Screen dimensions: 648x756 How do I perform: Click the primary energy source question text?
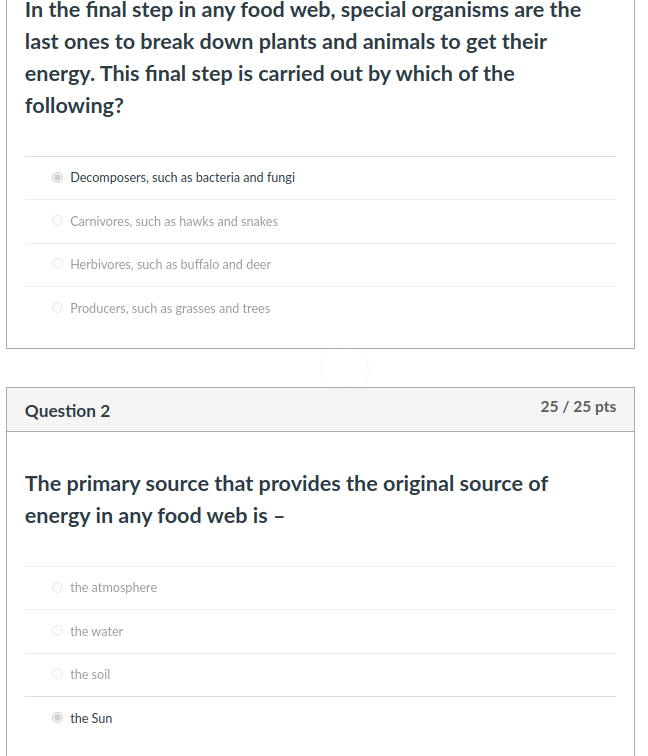286,500
